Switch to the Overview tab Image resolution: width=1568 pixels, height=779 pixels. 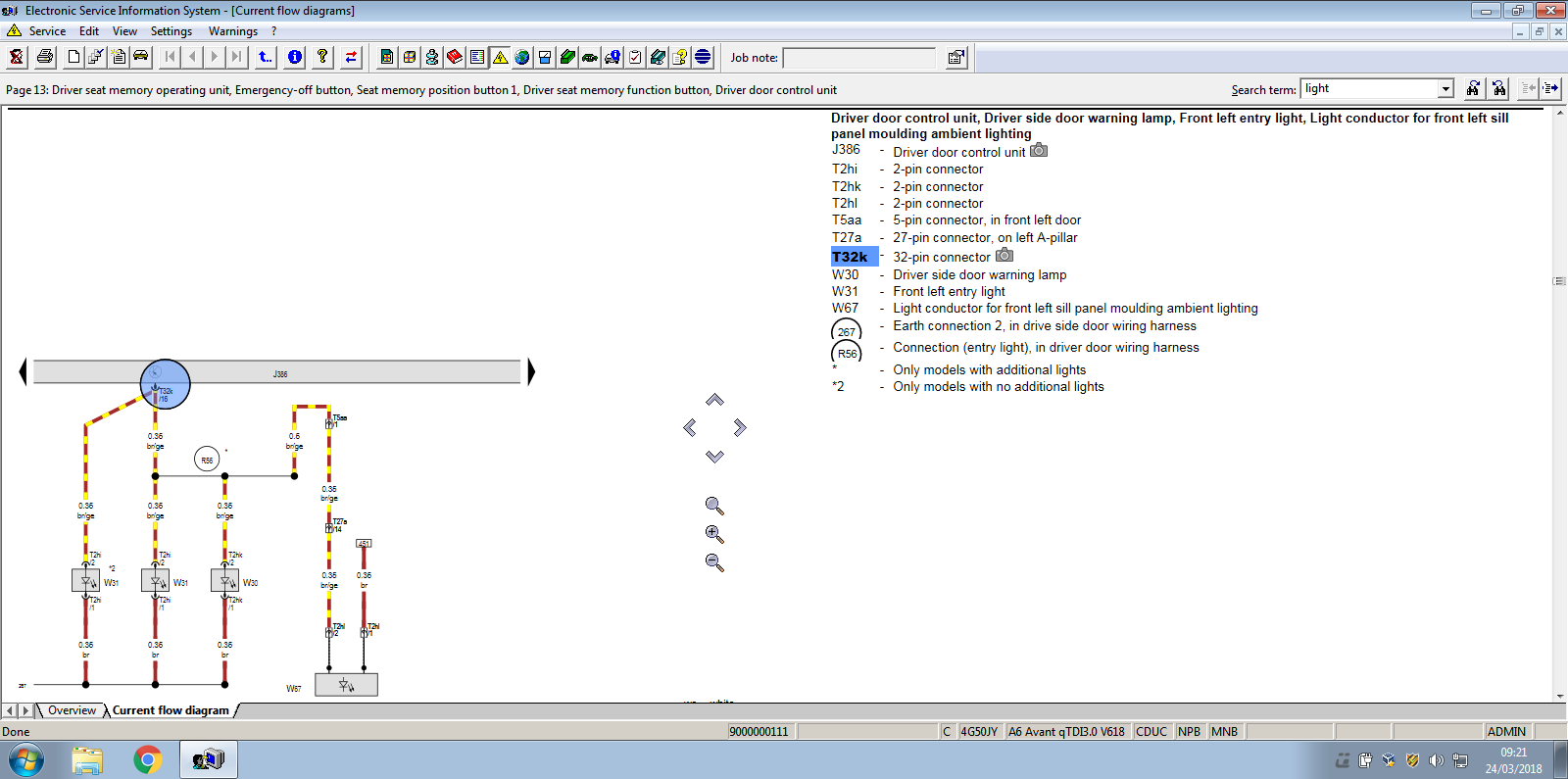pyautogui.click(x=72, y=710)
